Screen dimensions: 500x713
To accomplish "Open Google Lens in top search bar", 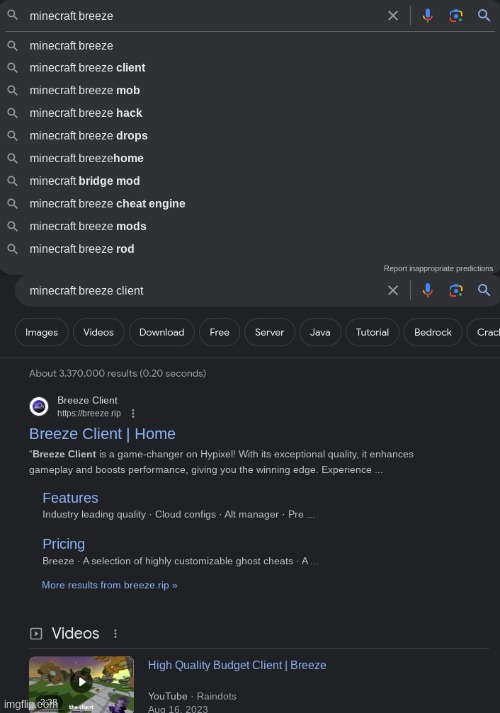I will (456, 16).
